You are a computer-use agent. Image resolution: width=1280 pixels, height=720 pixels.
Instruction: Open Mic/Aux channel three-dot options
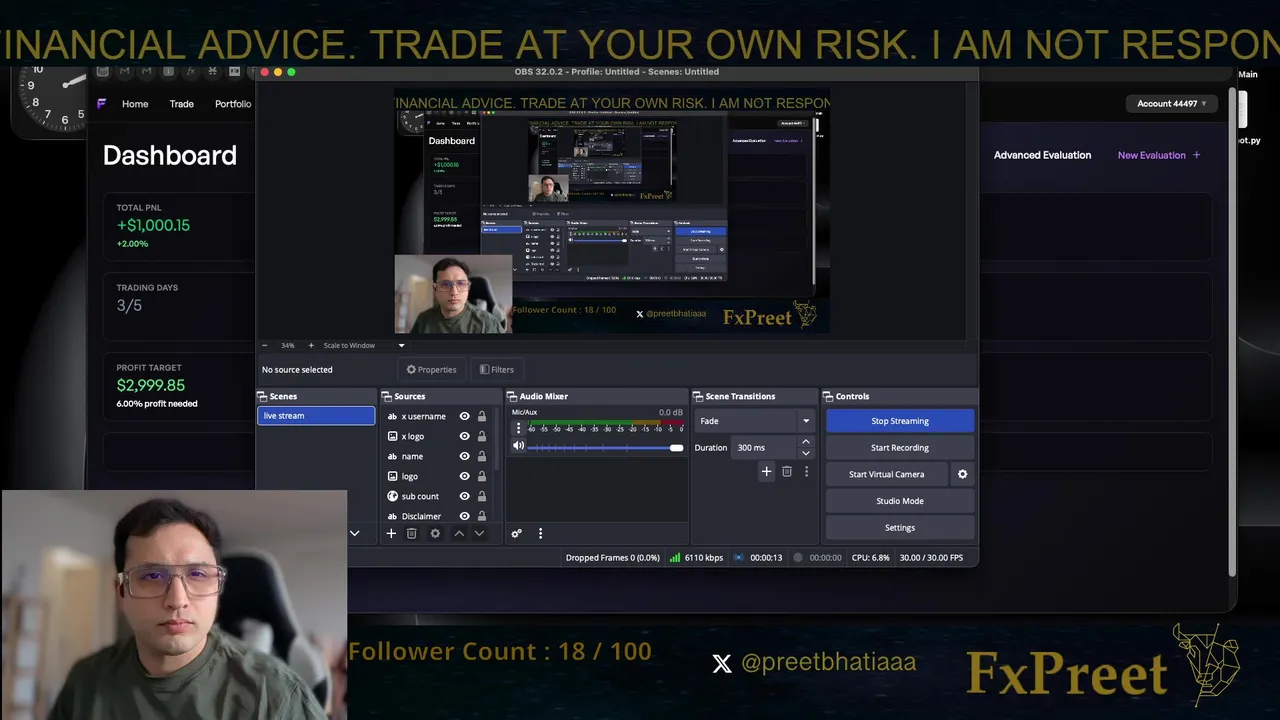(x=518, y=428)
